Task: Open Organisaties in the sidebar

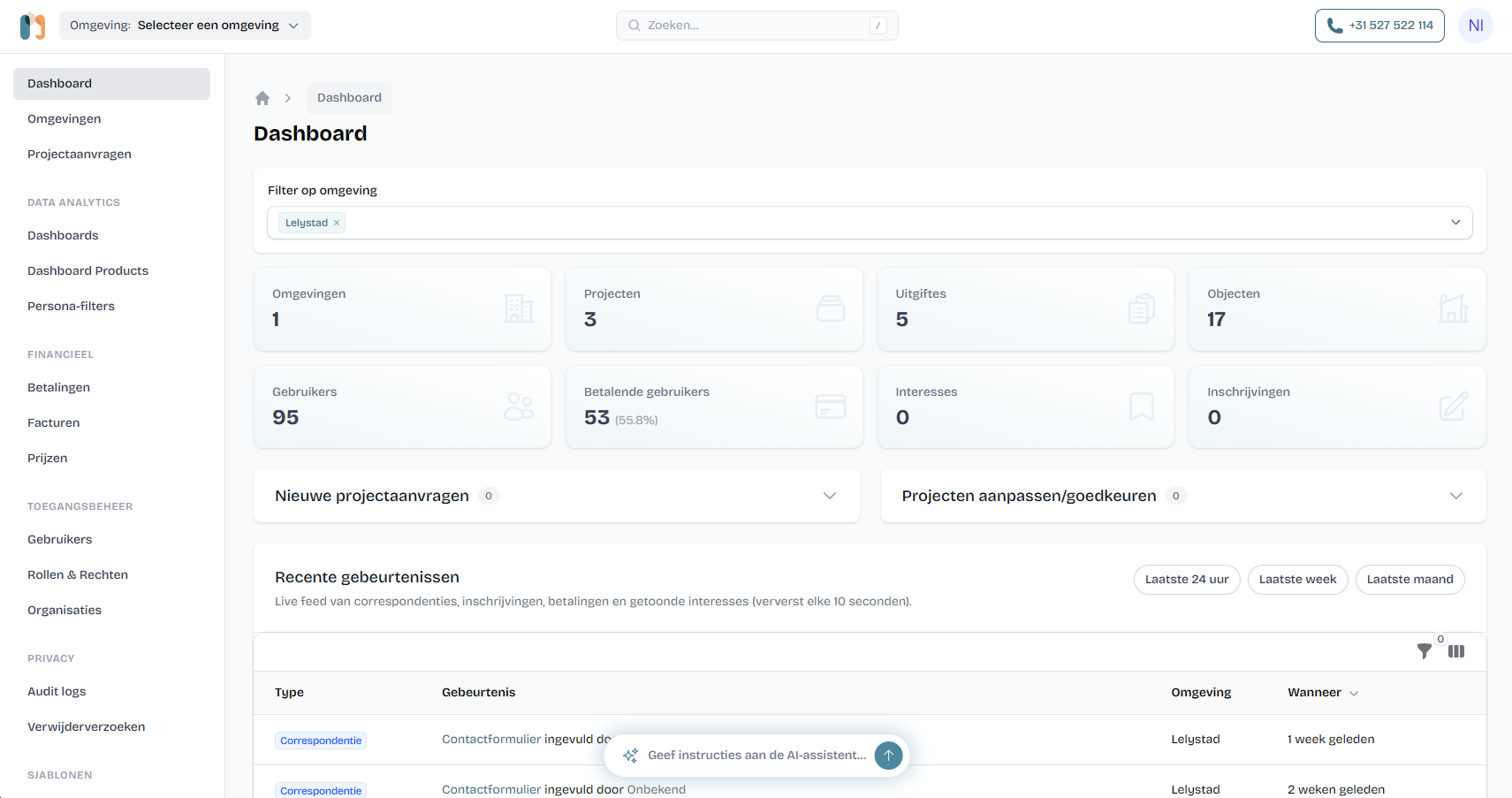Action: tap(111, 611)
